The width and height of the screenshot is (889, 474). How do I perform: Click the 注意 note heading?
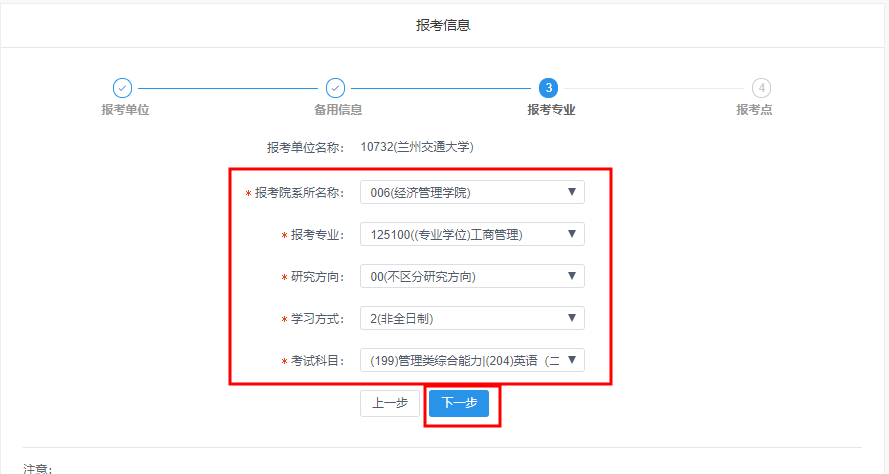pyautogui.click(x=37, y=468)
